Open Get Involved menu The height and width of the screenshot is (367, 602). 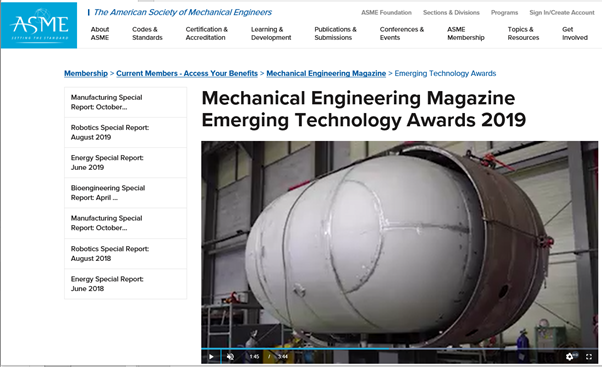pos(575,33)
